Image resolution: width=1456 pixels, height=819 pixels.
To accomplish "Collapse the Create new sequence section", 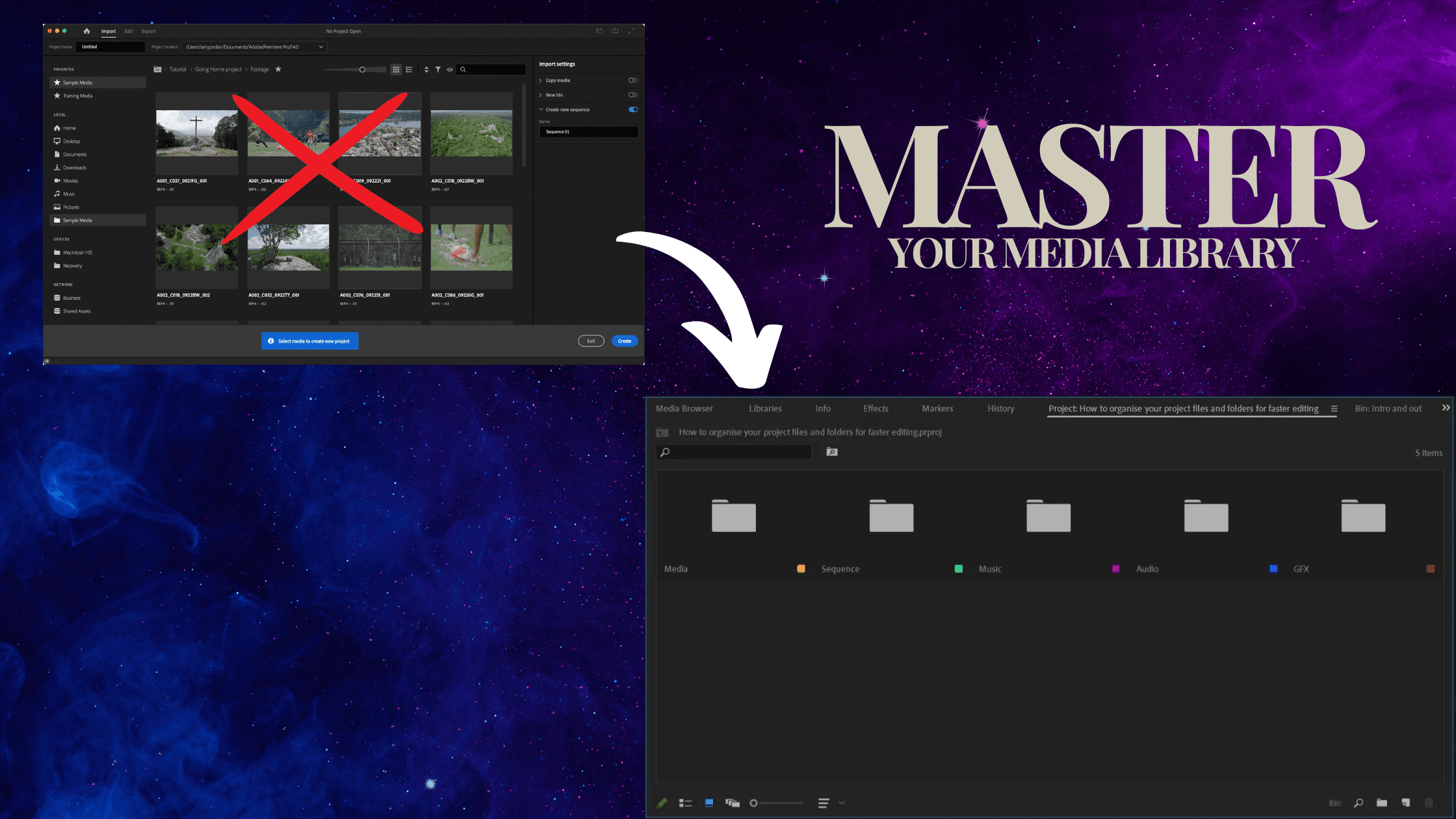I will point(541,110).
